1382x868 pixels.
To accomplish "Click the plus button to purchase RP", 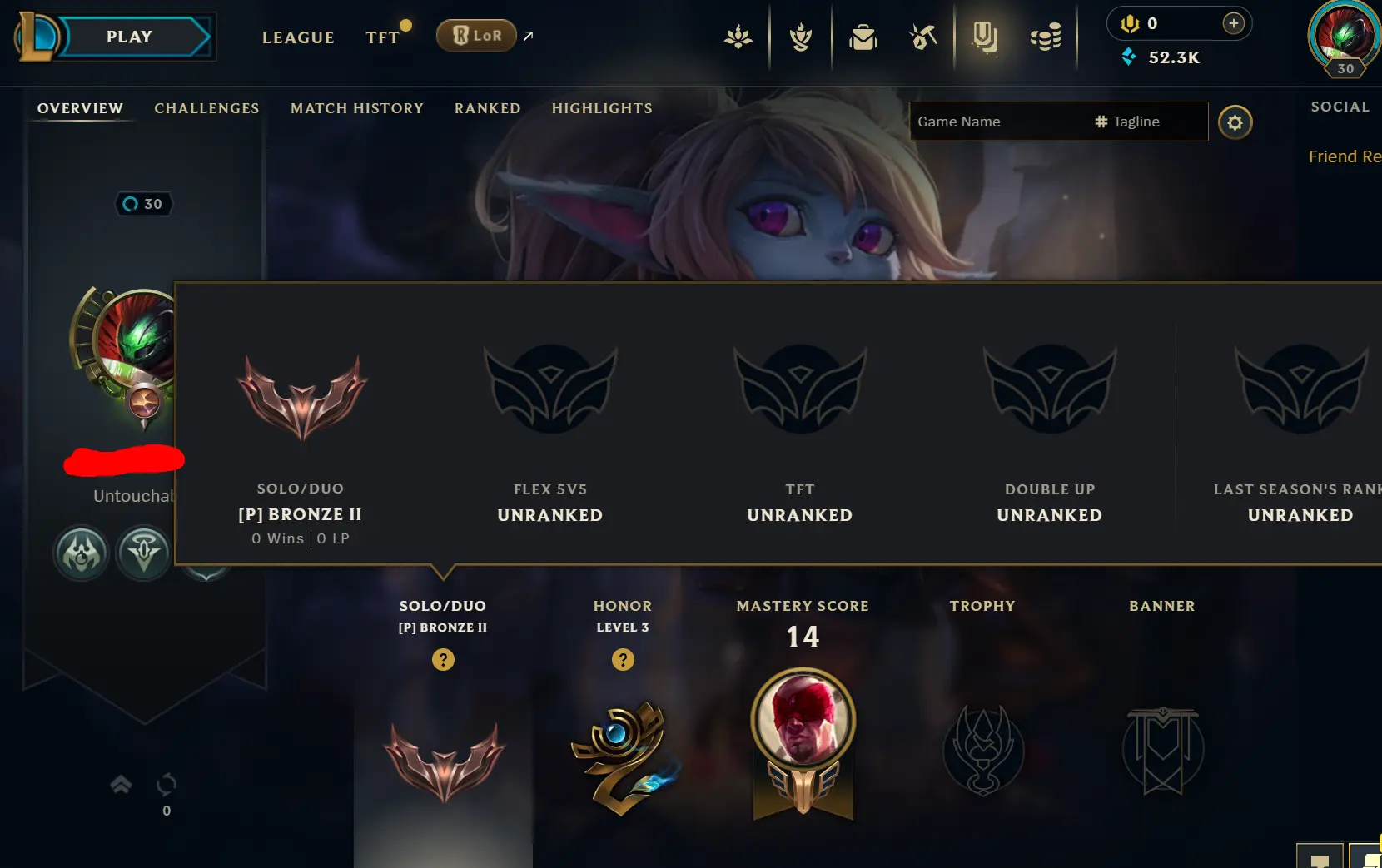I will (x=1233, y=23).
